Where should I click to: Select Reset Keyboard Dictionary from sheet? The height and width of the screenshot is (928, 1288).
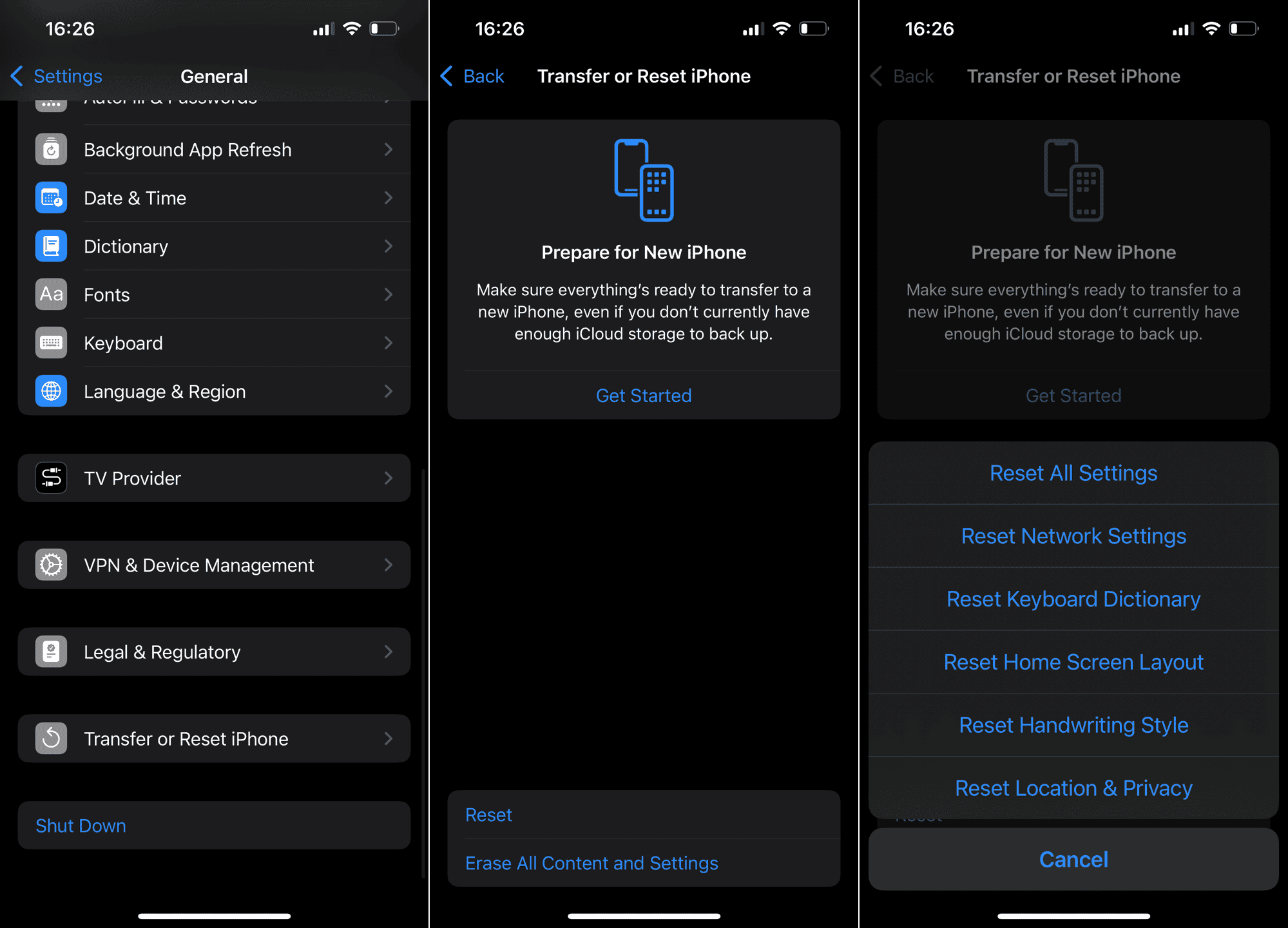coord(1073,599)
